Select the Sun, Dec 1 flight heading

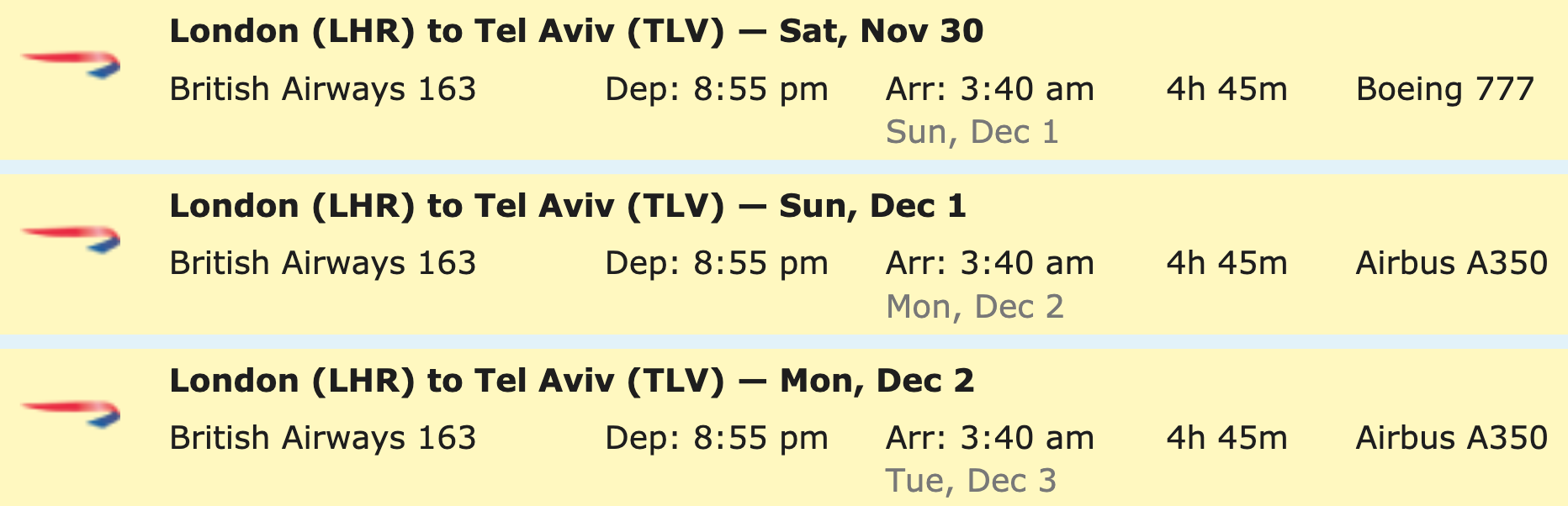(568, 207)
